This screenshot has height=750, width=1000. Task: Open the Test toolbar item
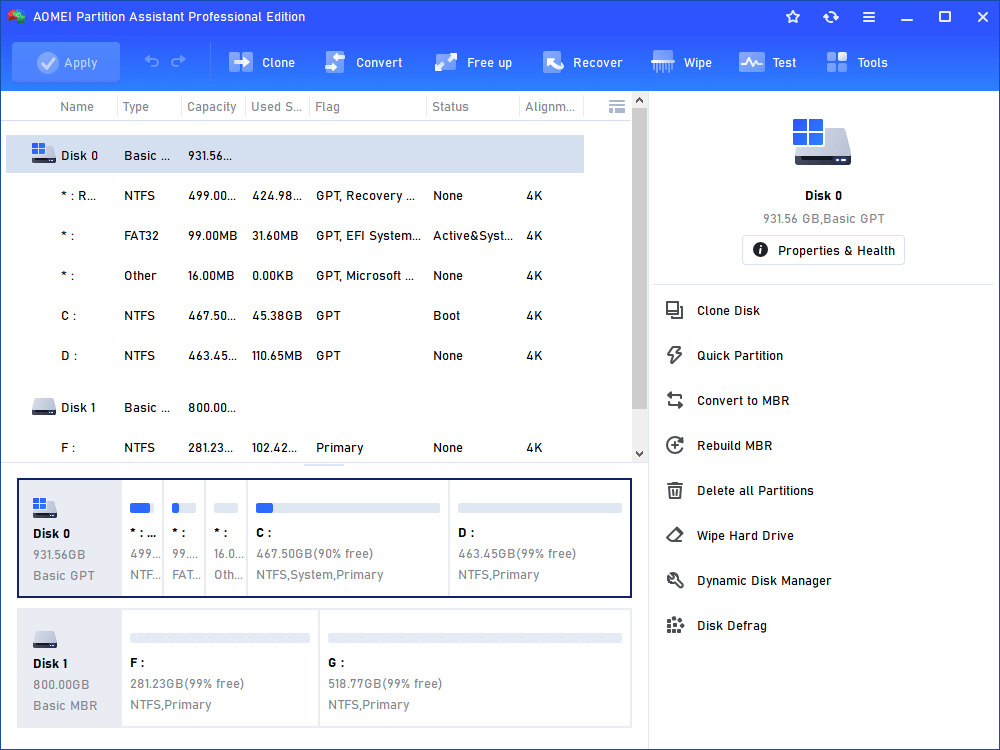click(767, 62)
